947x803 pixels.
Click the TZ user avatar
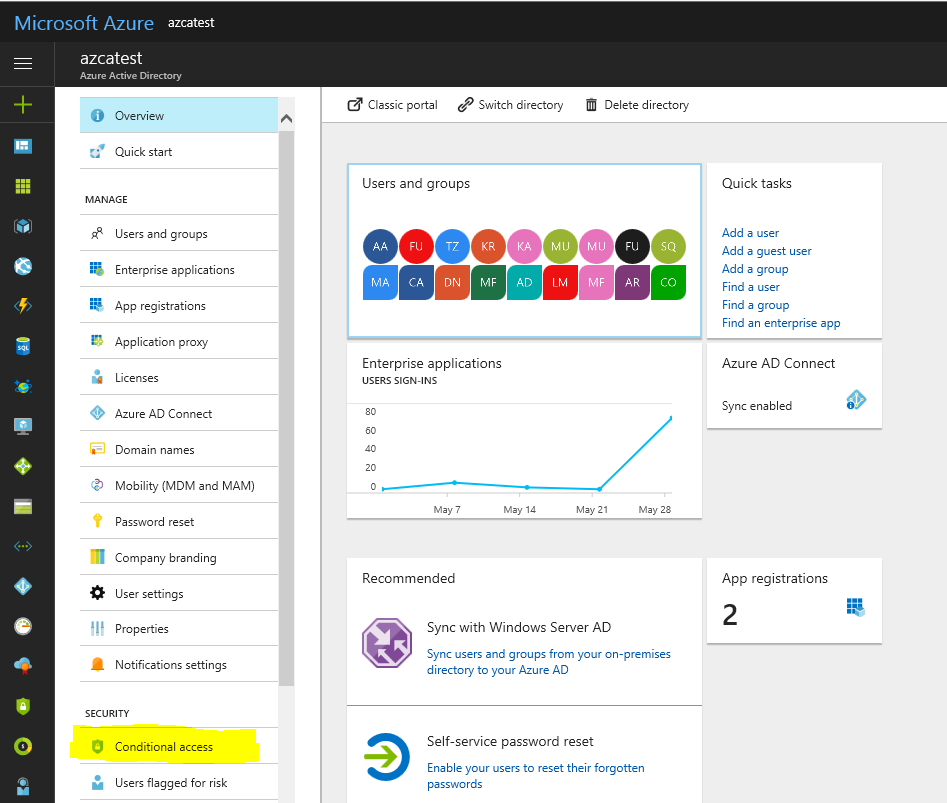tap(452, 246)
